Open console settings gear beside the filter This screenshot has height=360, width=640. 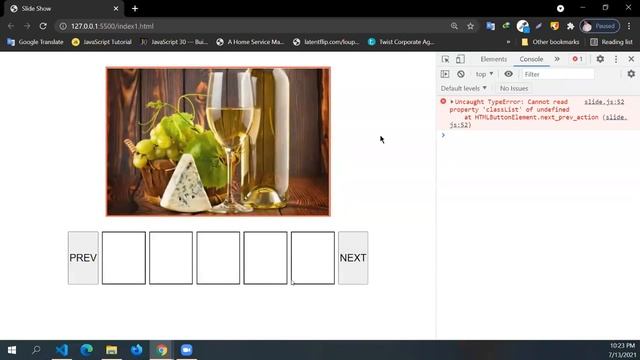coord(631,74)
